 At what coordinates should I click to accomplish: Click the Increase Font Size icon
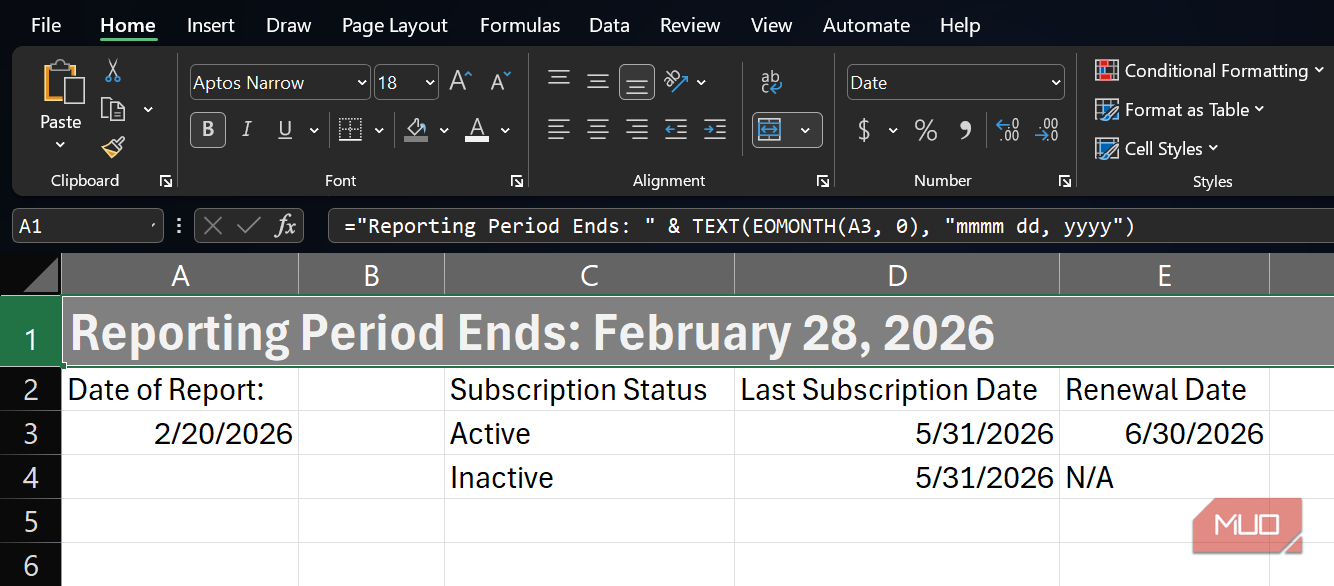point(460,81)
